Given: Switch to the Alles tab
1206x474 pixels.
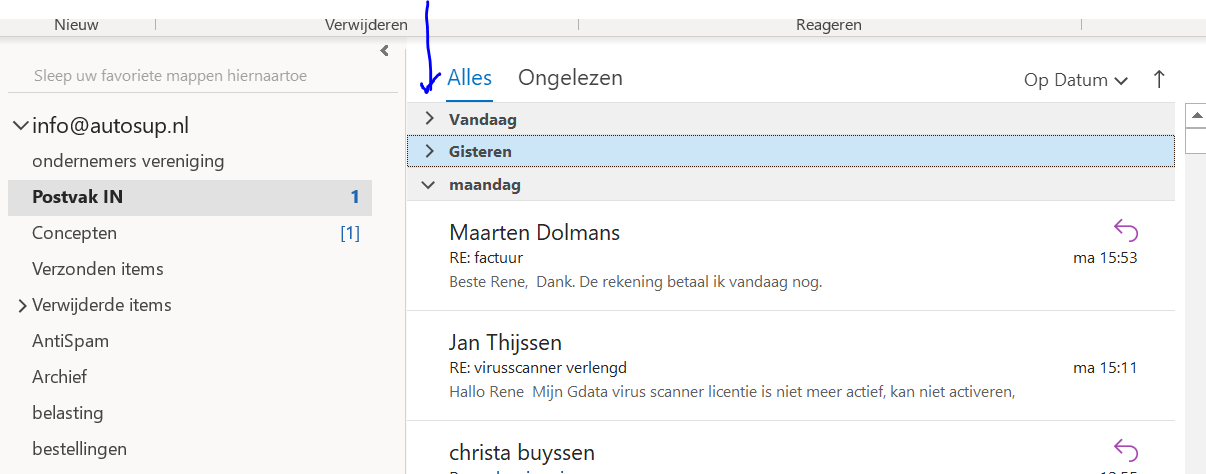Looking at the screenshot, I should [x=469, y=78].
